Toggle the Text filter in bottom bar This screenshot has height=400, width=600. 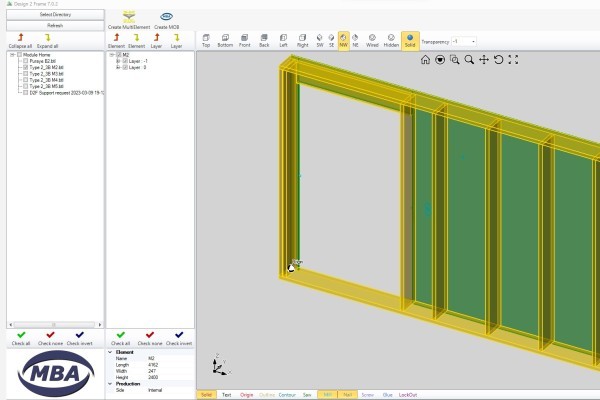coord(227,395)
